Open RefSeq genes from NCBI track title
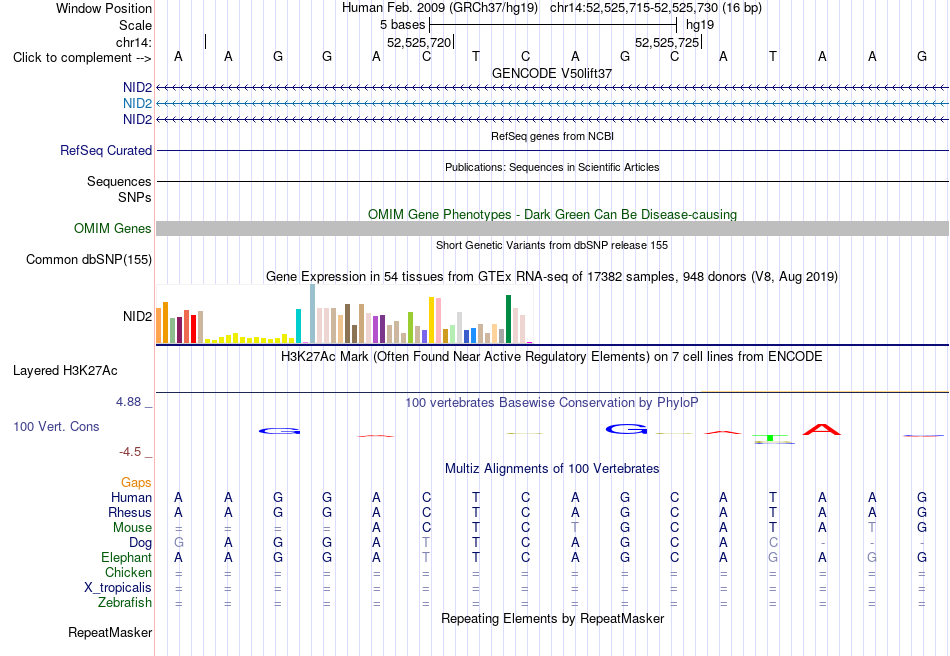 552,136
